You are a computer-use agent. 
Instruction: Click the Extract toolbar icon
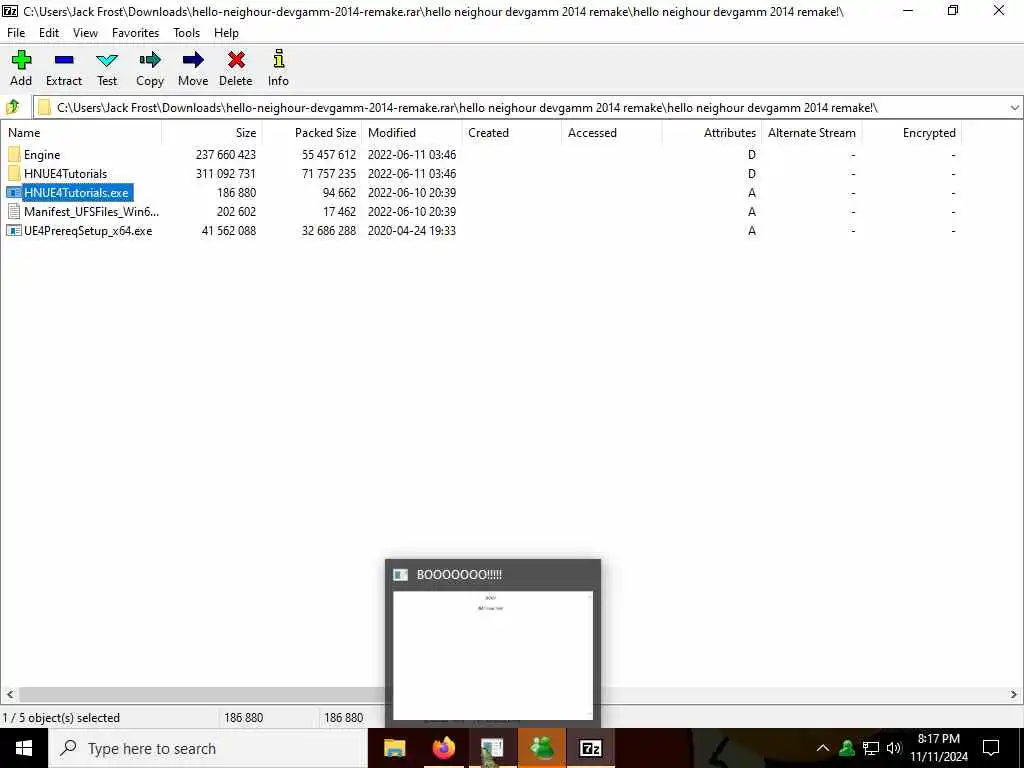[x=64, y=60]
